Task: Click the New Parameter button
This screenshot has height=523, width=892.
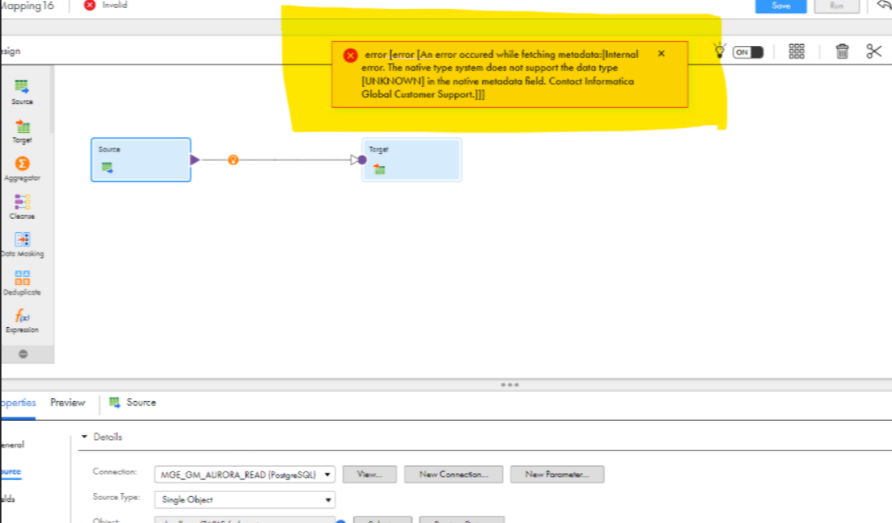Action: 557,474
